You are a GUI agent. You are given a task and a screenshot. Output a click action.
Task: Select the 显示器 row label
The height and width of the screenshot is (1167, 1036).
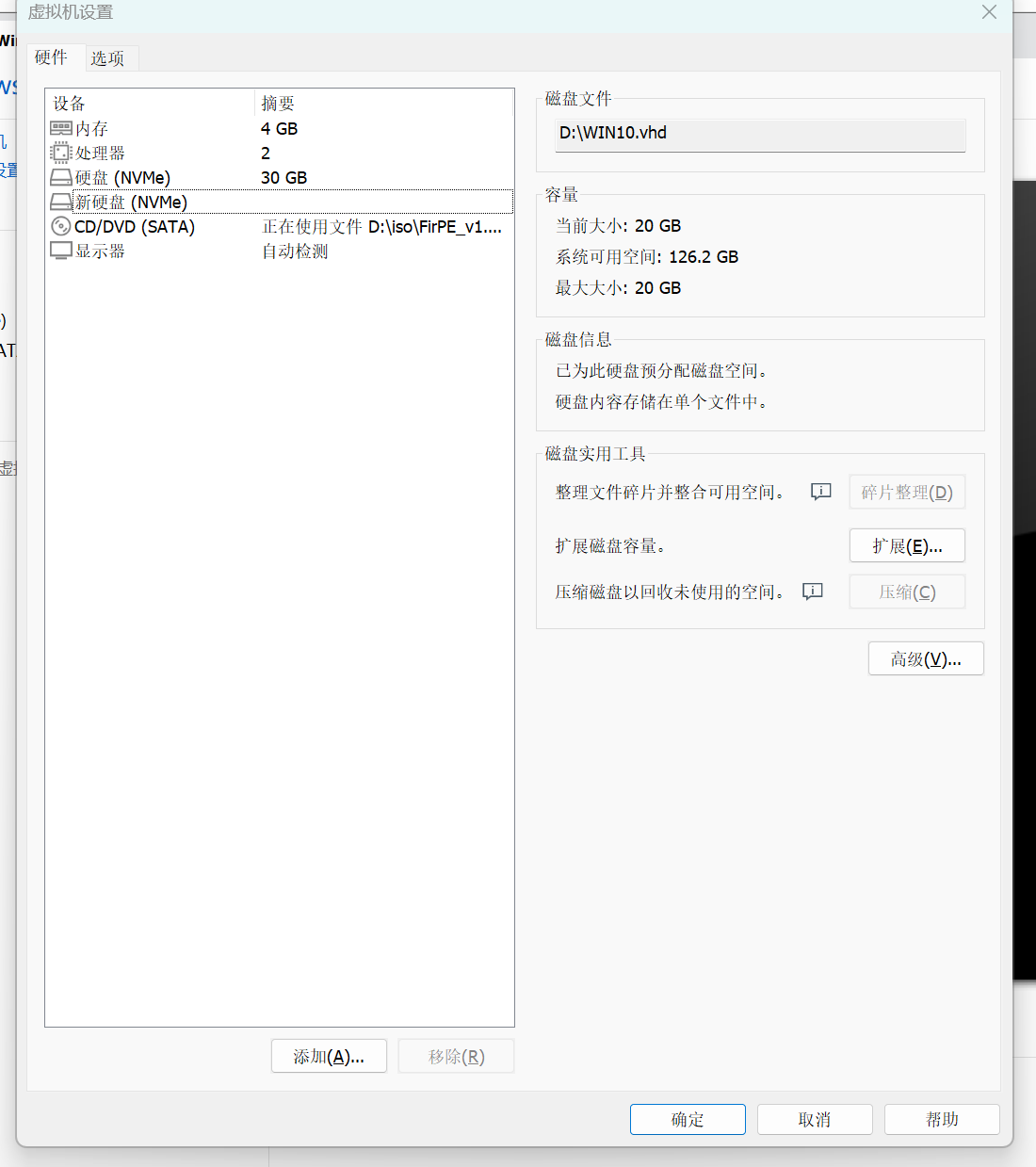coord(100,251)
